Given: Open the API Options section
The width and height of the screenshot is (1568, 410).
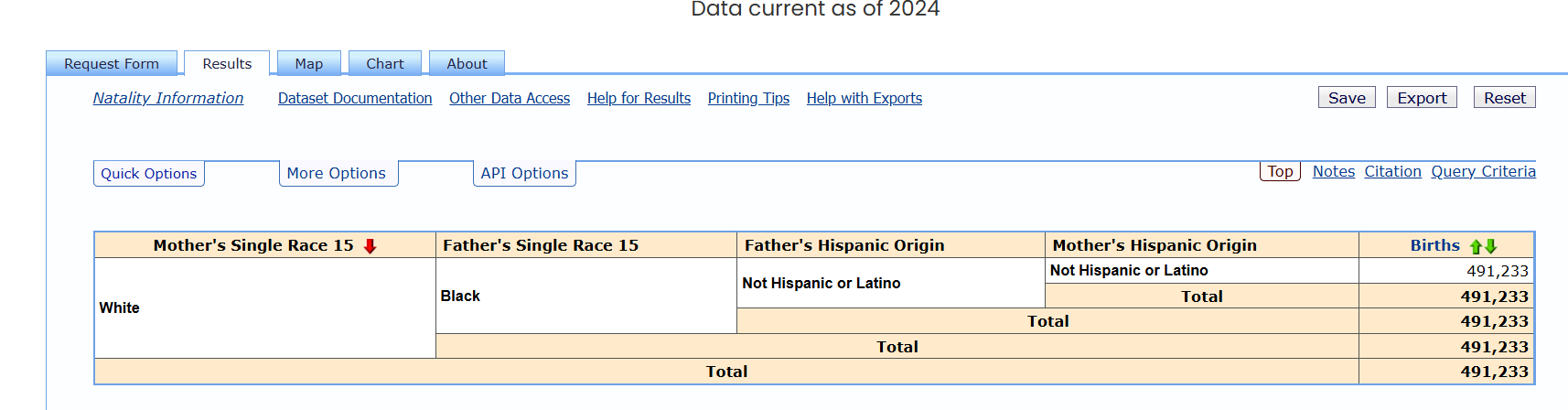Looking at the screenshot, I should 524,174.
